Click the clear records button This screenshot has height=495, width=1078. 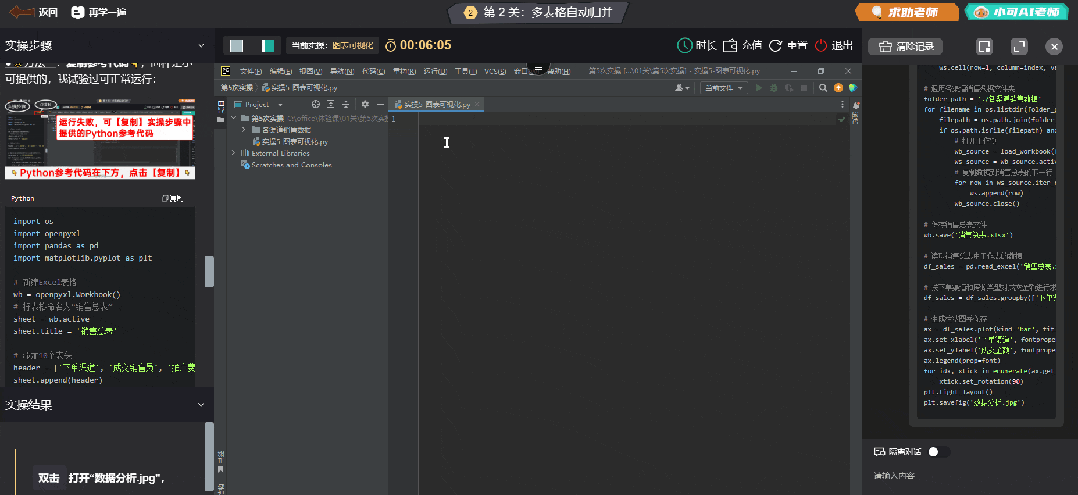(906, 46)
